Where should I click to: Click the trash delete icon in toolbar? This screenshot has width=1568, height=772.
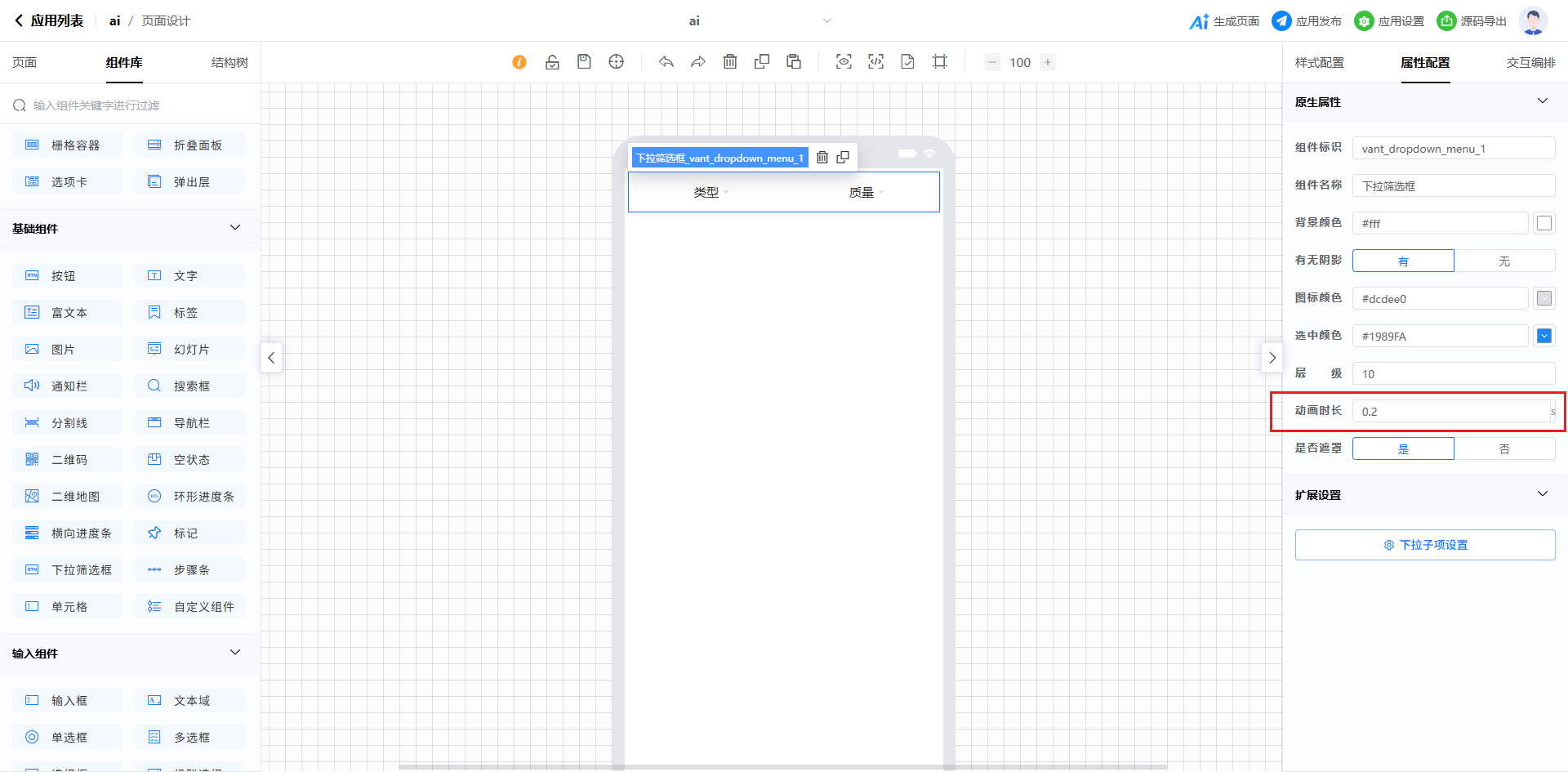(730, 62)
